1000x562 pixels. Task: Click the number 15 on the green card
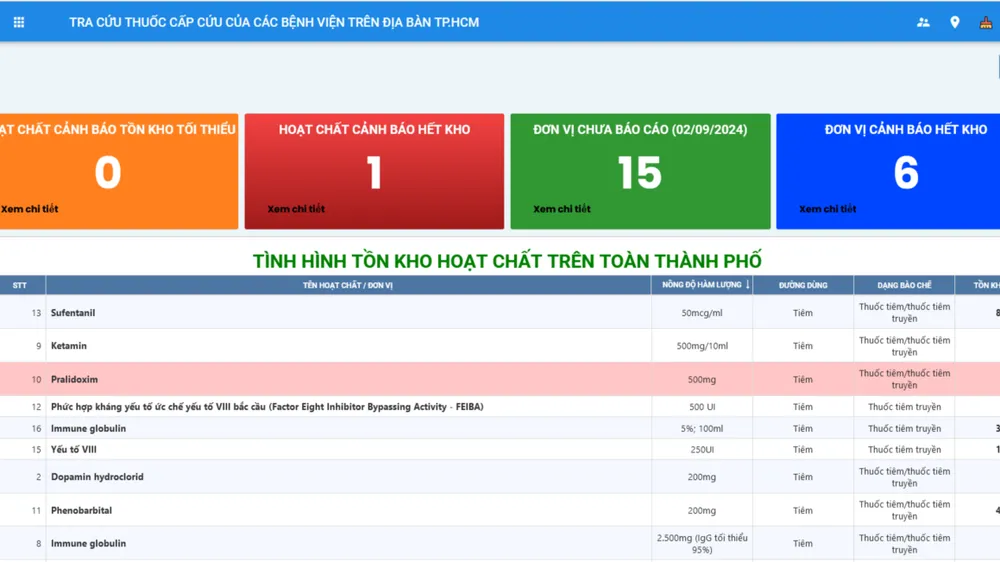pyautogui.click(x=640, y=173)
